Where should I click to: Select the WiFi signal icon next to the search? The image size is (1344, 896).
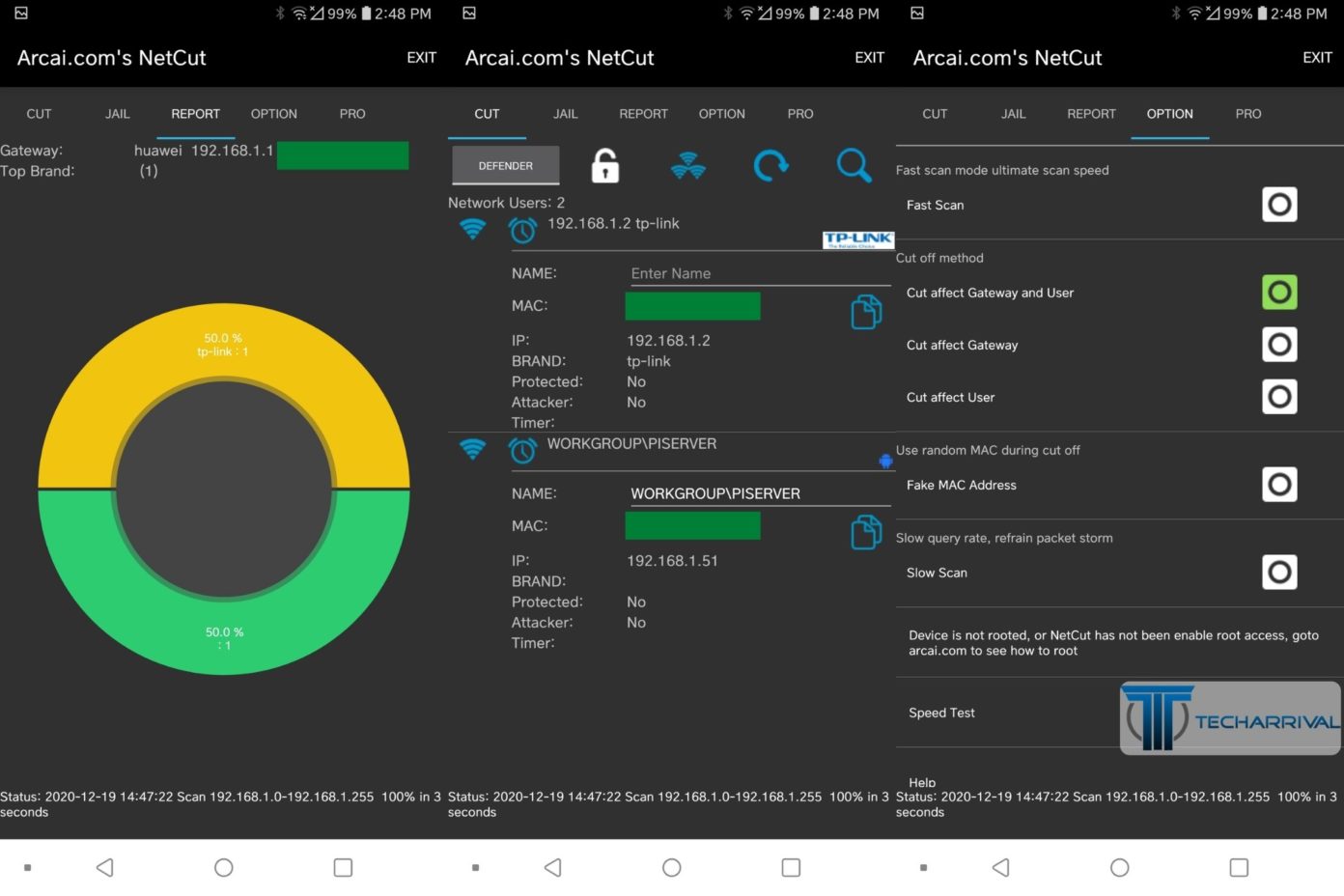coord(687,165)
